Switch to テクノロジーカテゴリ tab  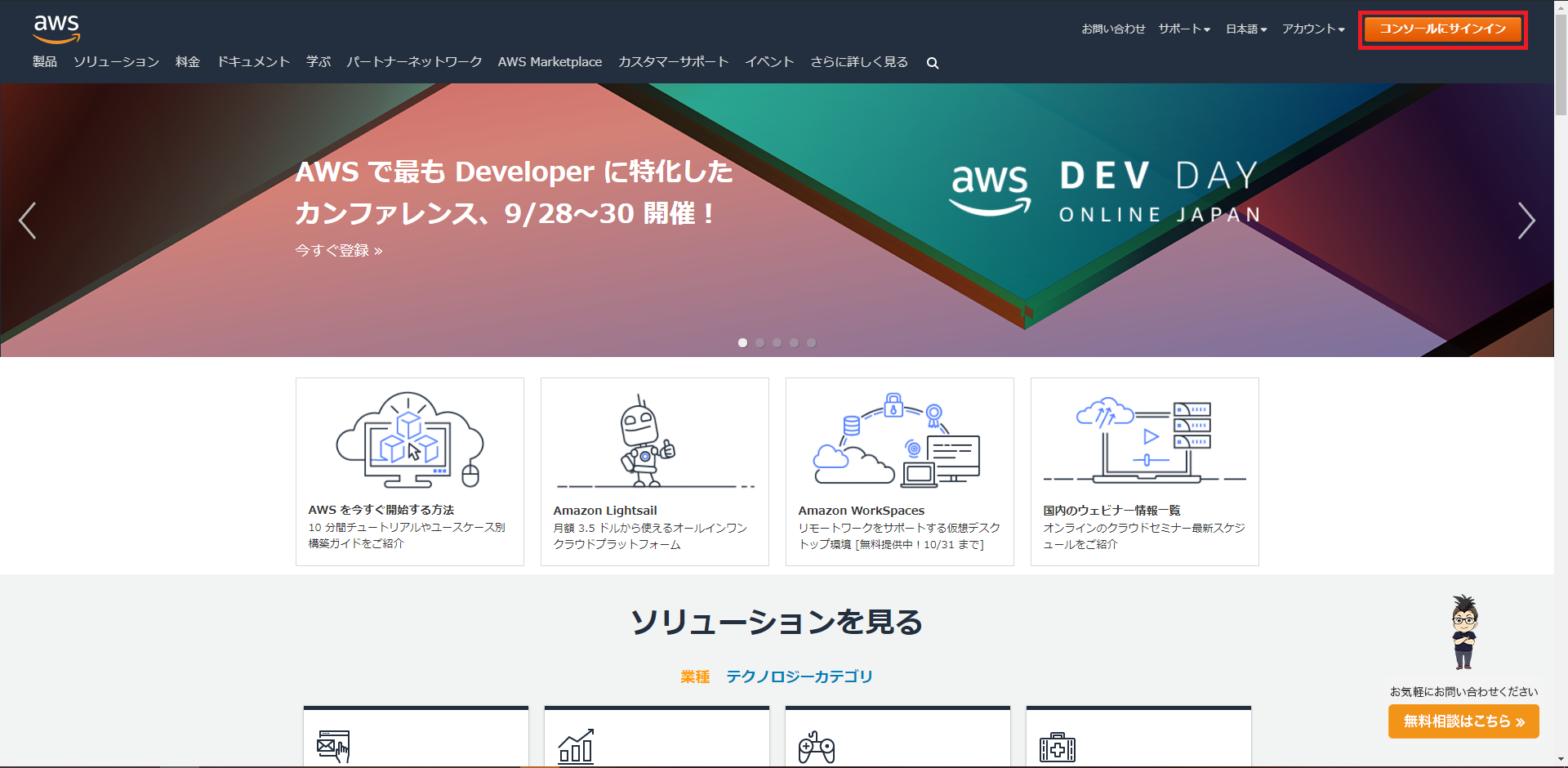800,676
